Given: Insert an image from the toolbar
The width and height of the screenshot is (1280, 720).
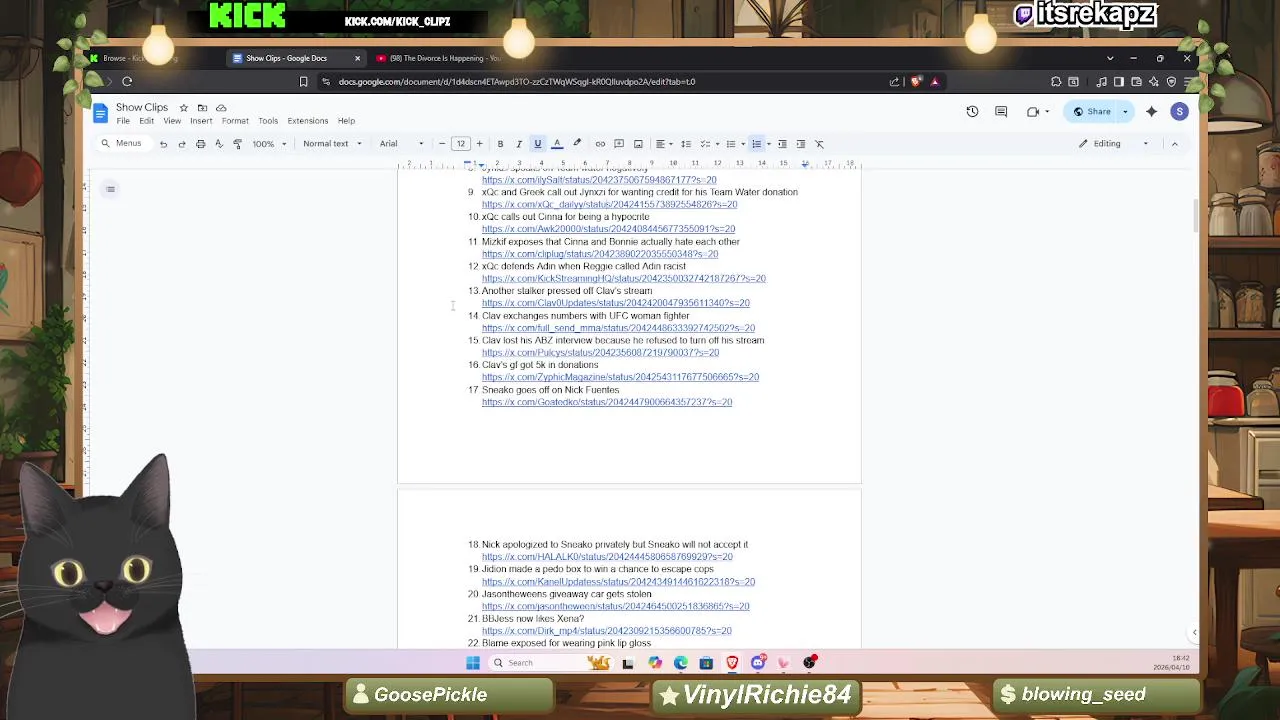Looking at the screenshot, I should pos(638,144).
